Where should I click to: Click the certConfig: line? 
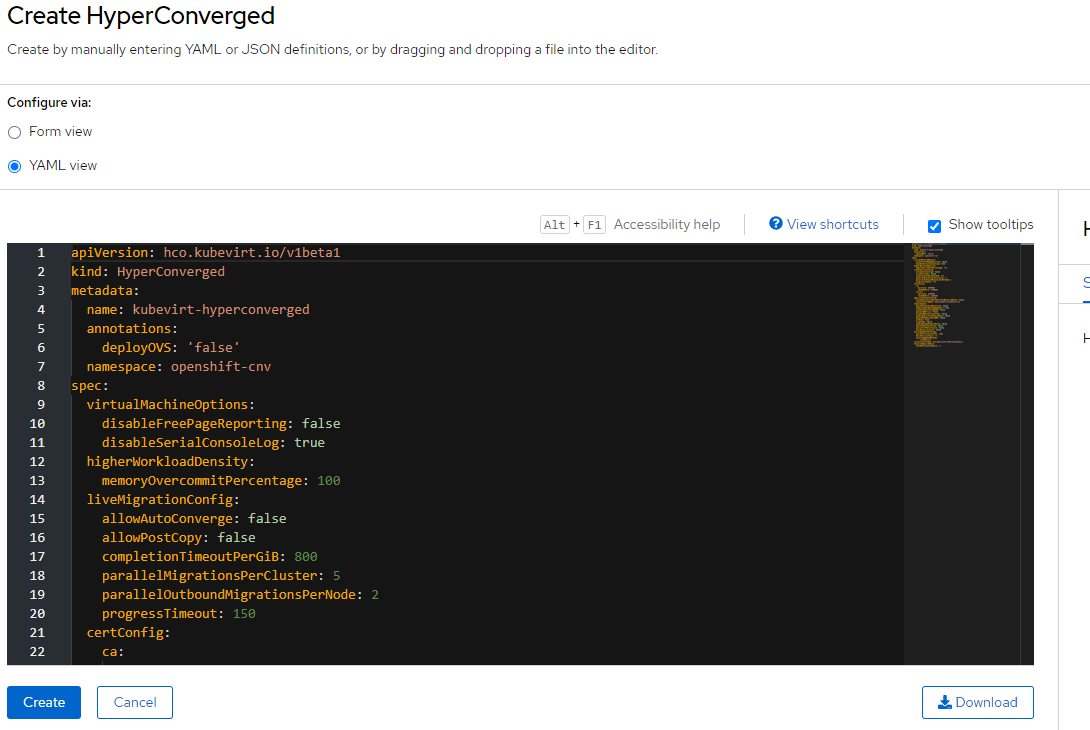pos(129,633)
